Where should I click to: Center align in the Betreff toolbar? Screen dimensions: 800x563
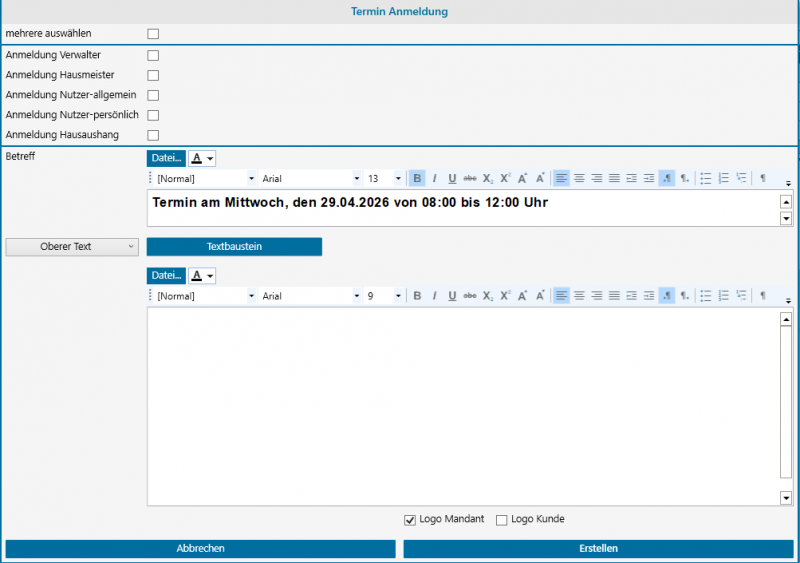[579, 178]
